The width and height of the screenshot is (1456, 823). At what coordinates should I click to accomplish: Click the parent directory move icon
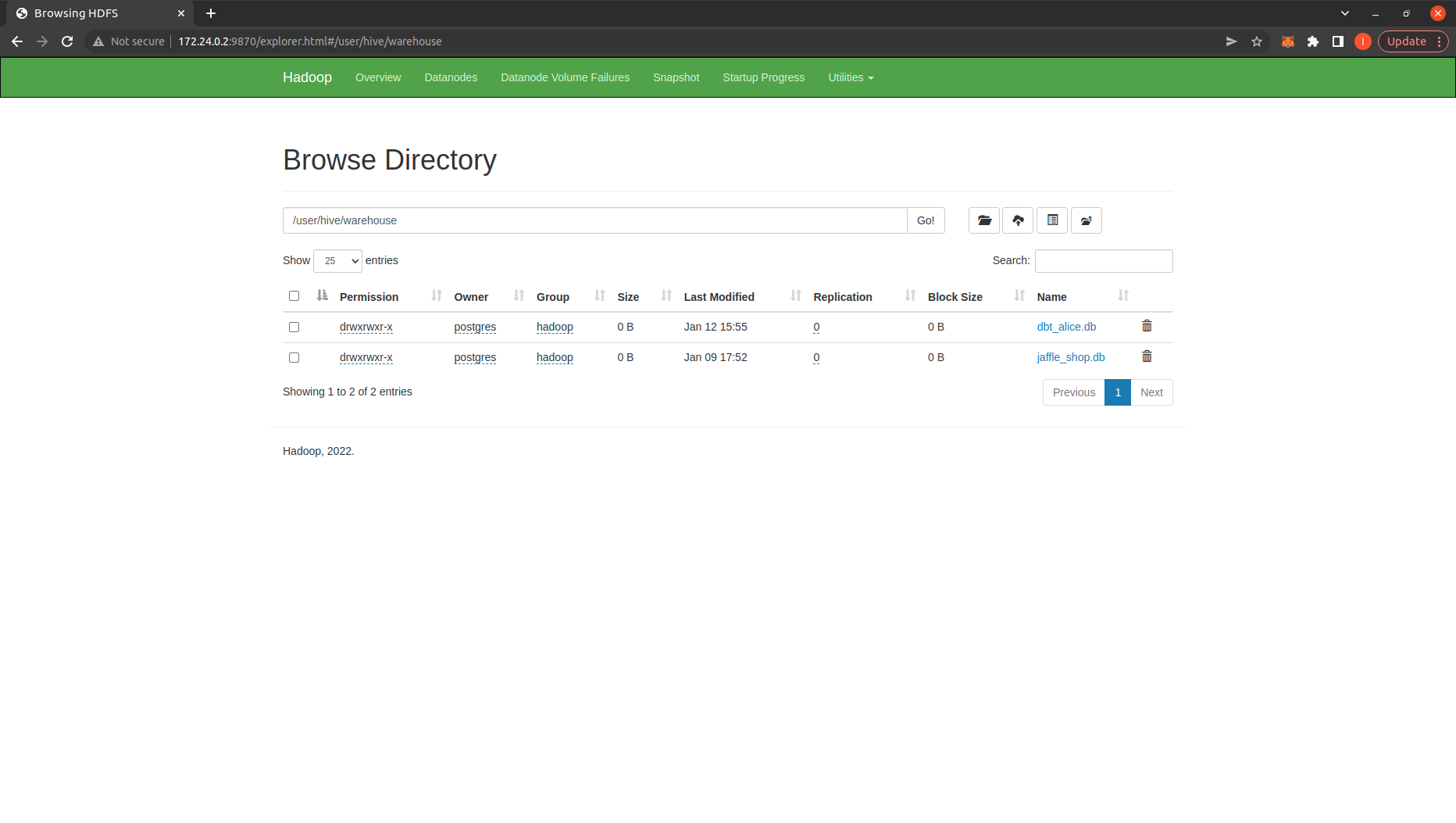pos(1087,220)
